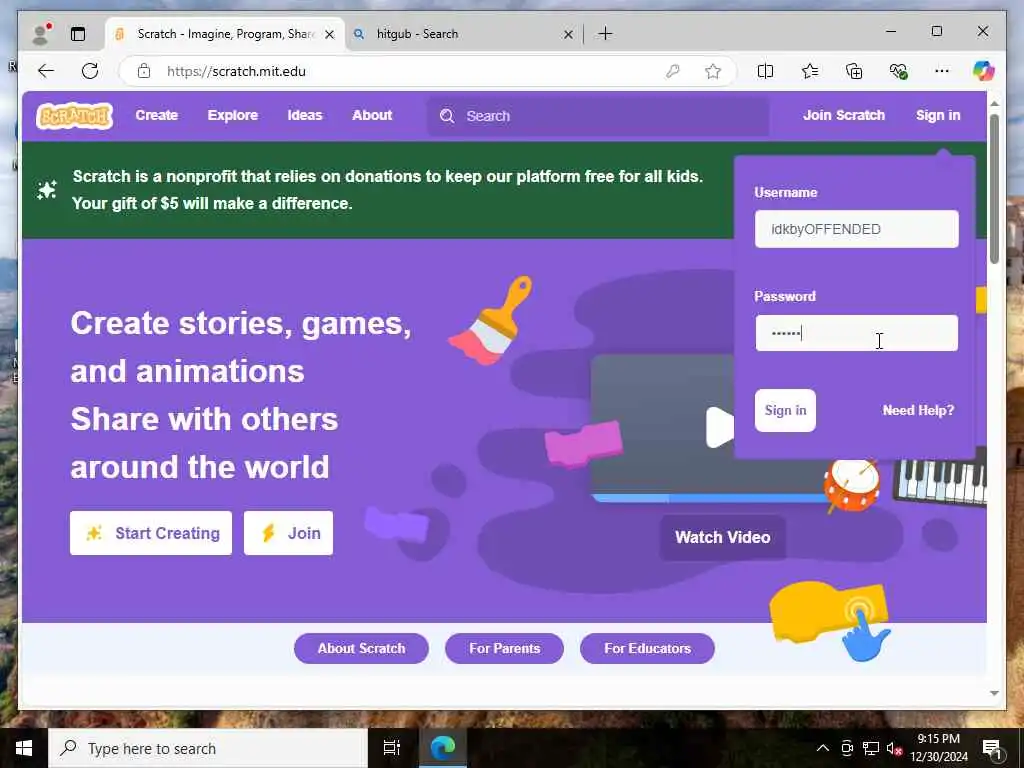Click the scrollbar up arrow

pos(994,103)
